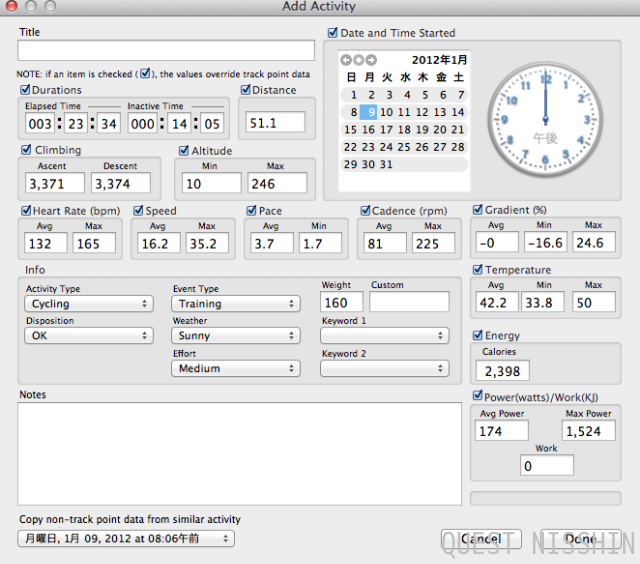This screenshot has height=564, width=640.
Task: Open the Activity Type dropdown showing Cycling
Action: coord(89,304)
